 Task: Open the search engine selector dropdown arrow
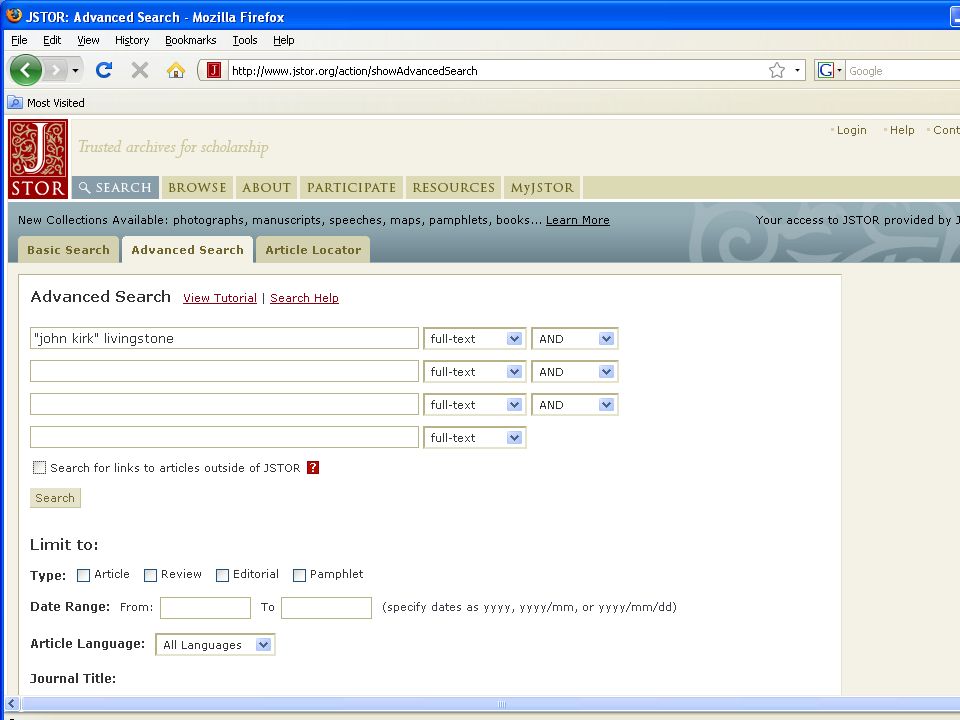839,70
